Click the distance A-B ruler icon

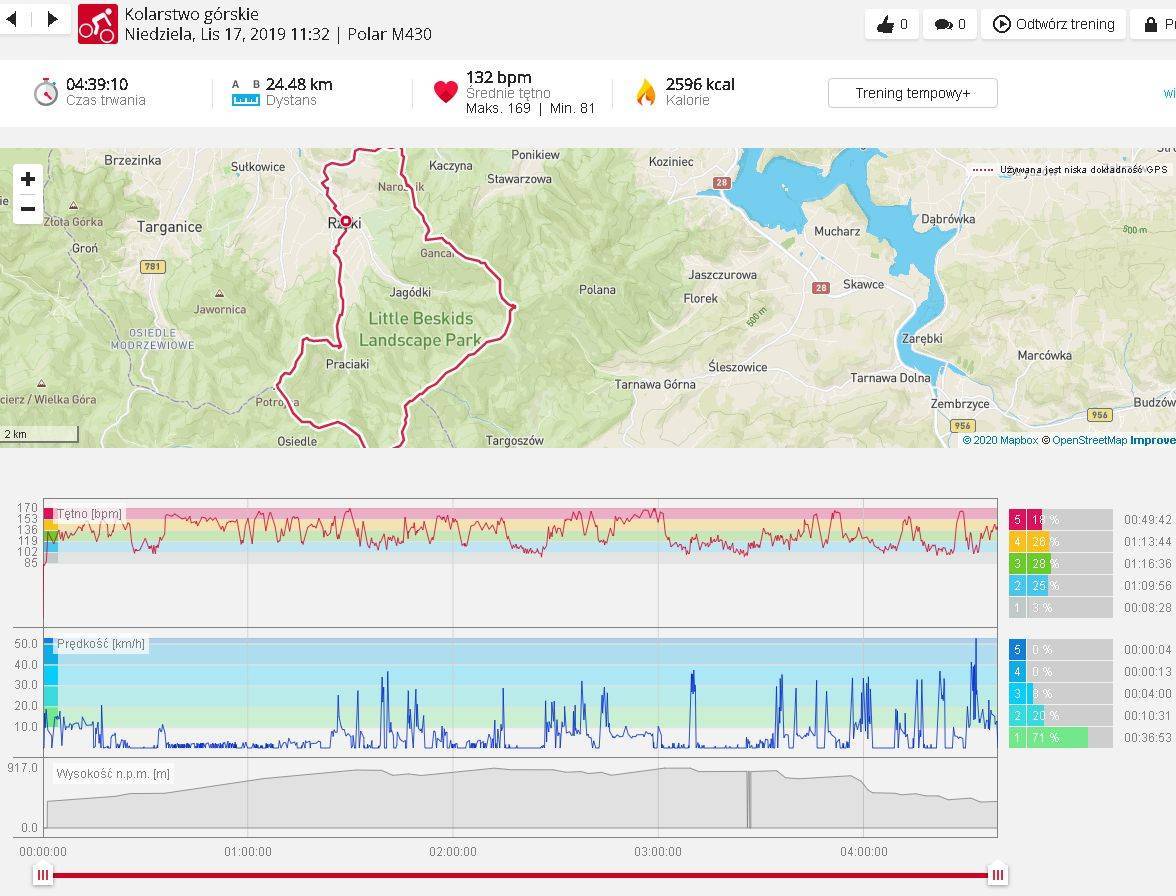[246, 92]
